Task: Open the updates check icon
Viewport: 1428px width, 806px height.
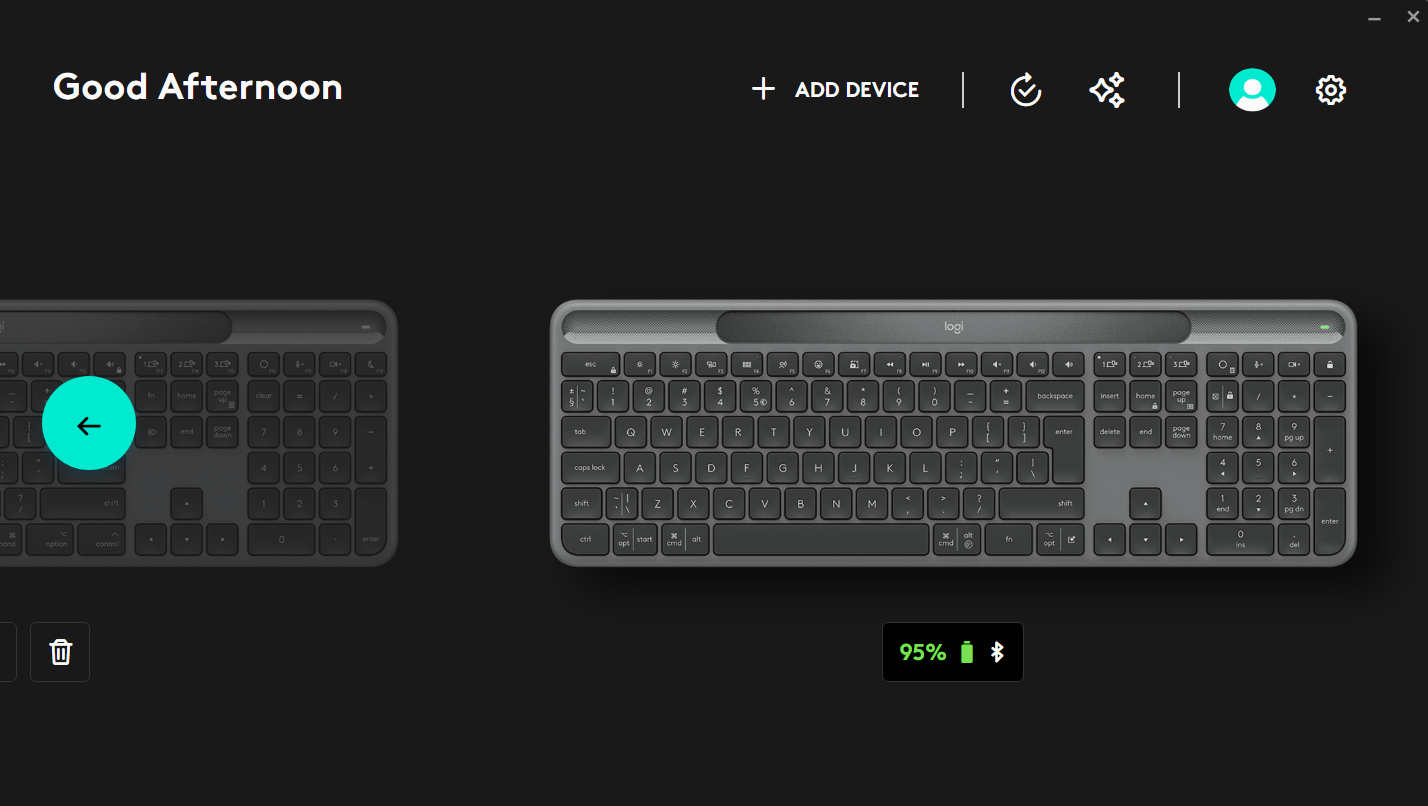Action: [1026, 90]
